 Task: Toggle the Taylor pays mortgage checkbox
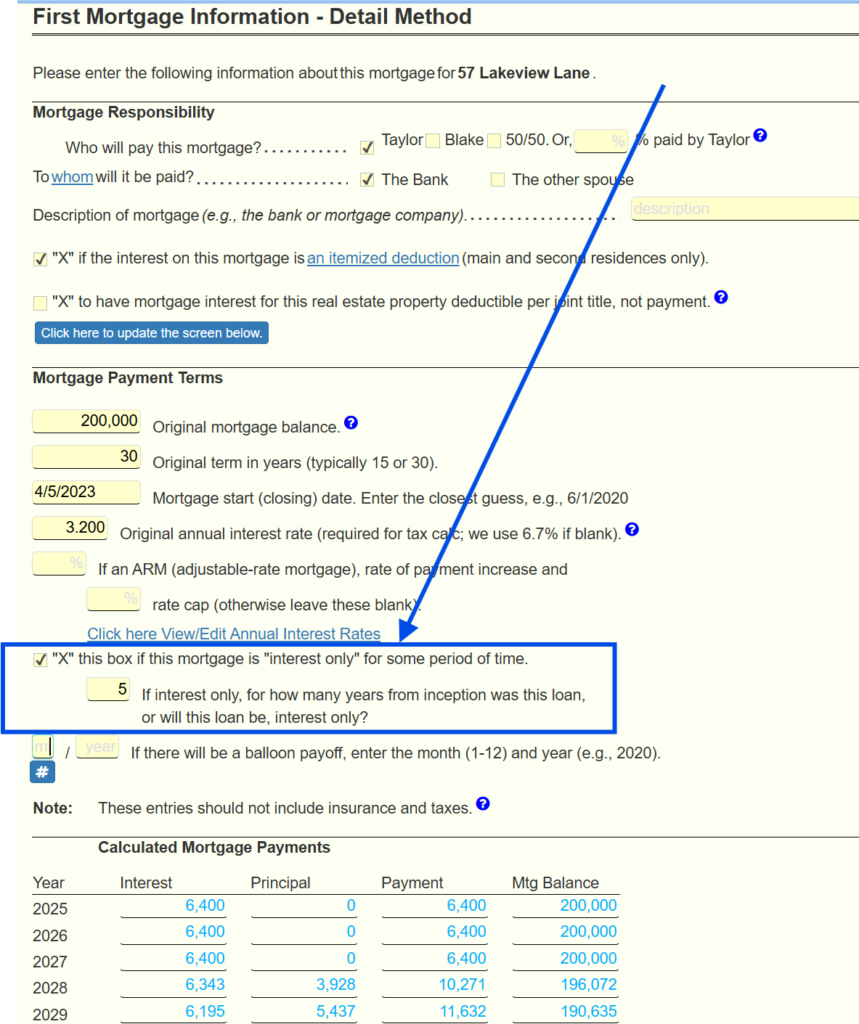tap(367, 148)
